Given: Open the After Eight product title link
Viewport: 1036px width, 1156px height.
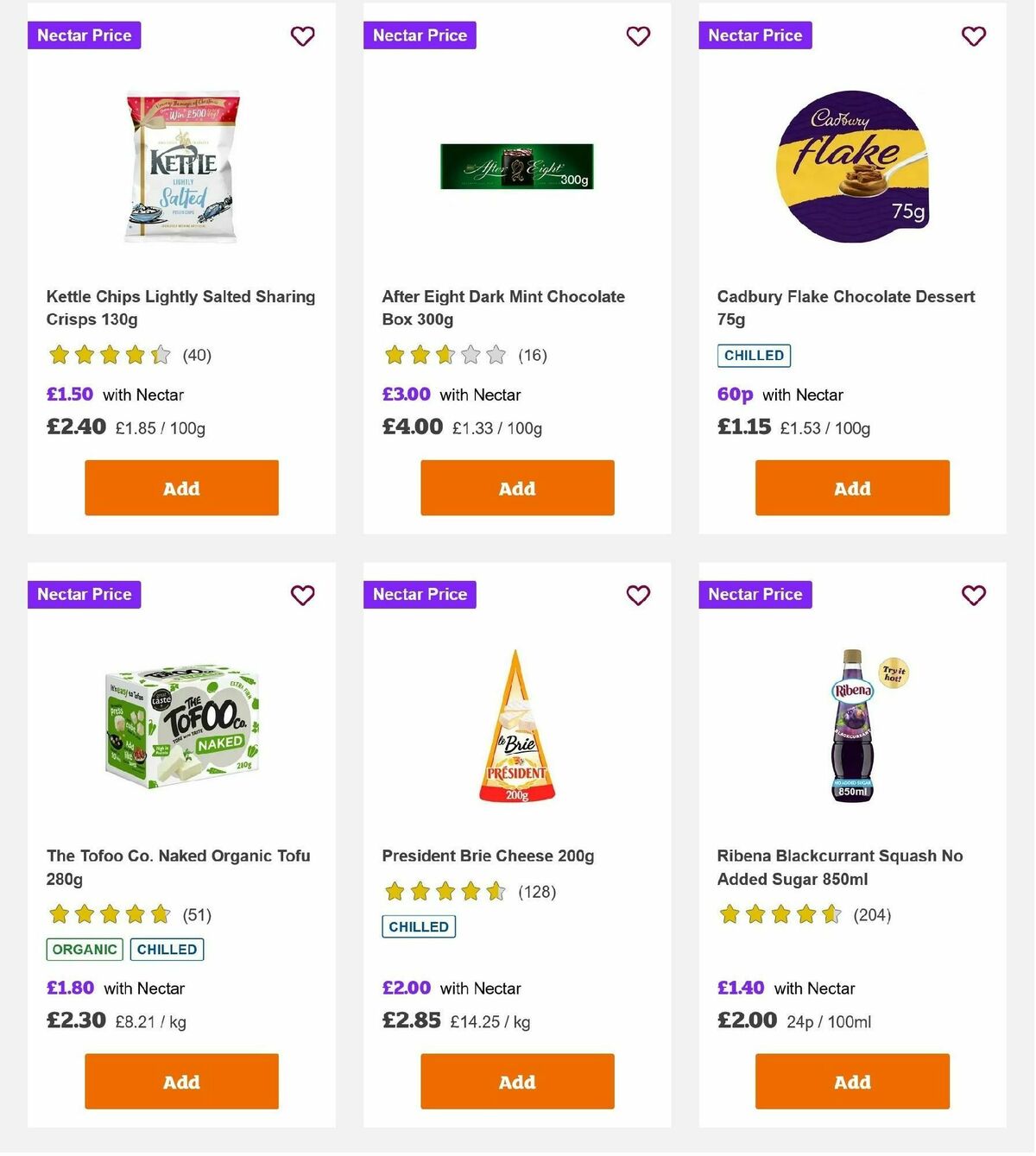Looking at the screenshot, I should (x=503, y=306).
